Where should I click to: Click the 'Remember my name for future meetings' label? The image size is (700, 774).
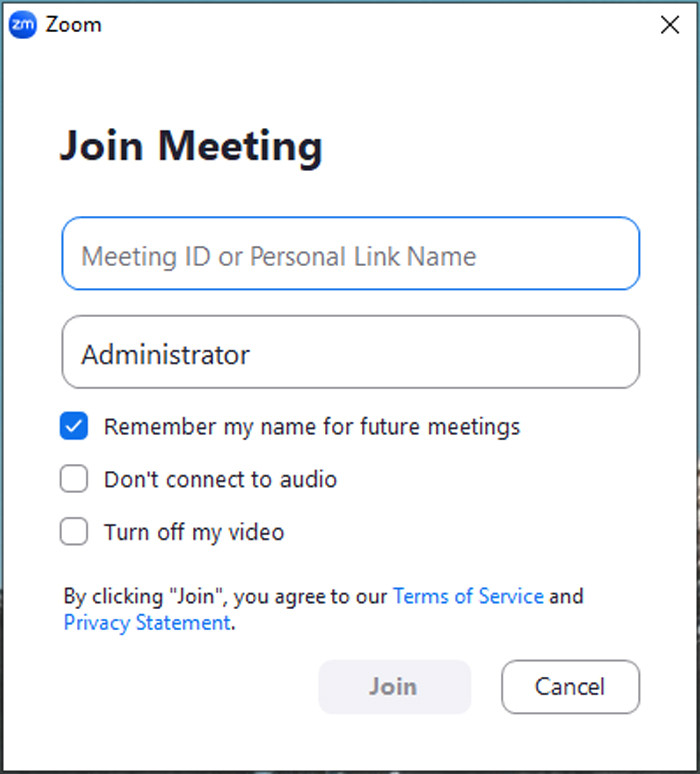[312, 427]
